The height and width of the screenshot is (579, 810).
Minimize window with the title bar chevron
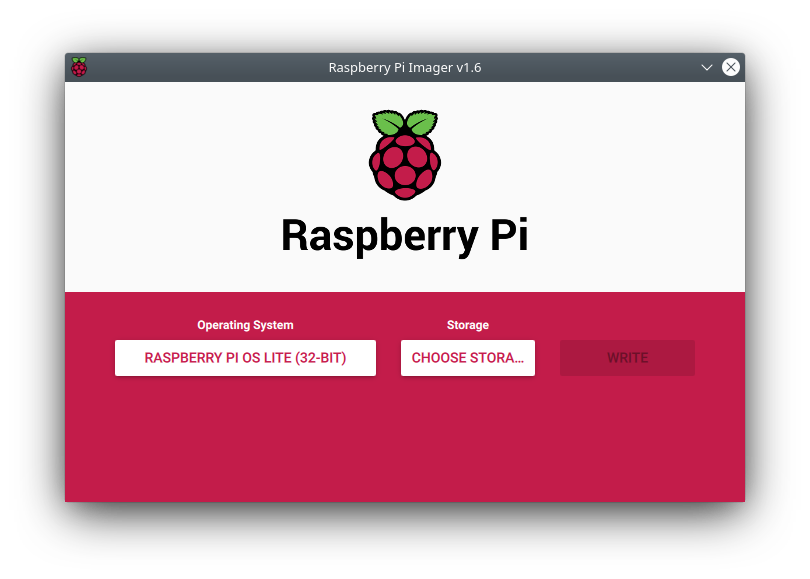pyautogui.click(x=707, y=67)
